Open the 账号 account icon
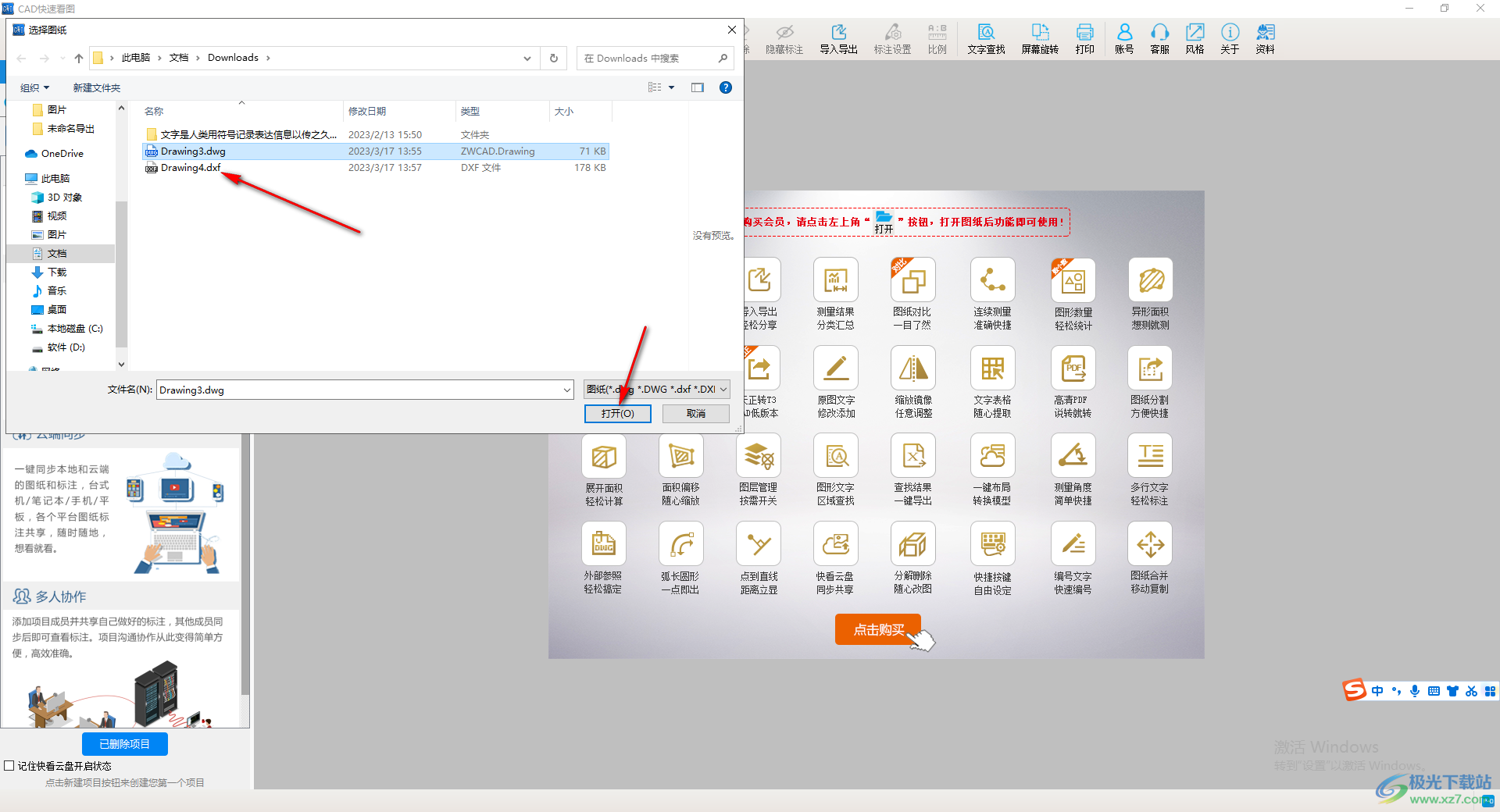Screen dimensions: 1500x812 click(x=1124, y=38)
